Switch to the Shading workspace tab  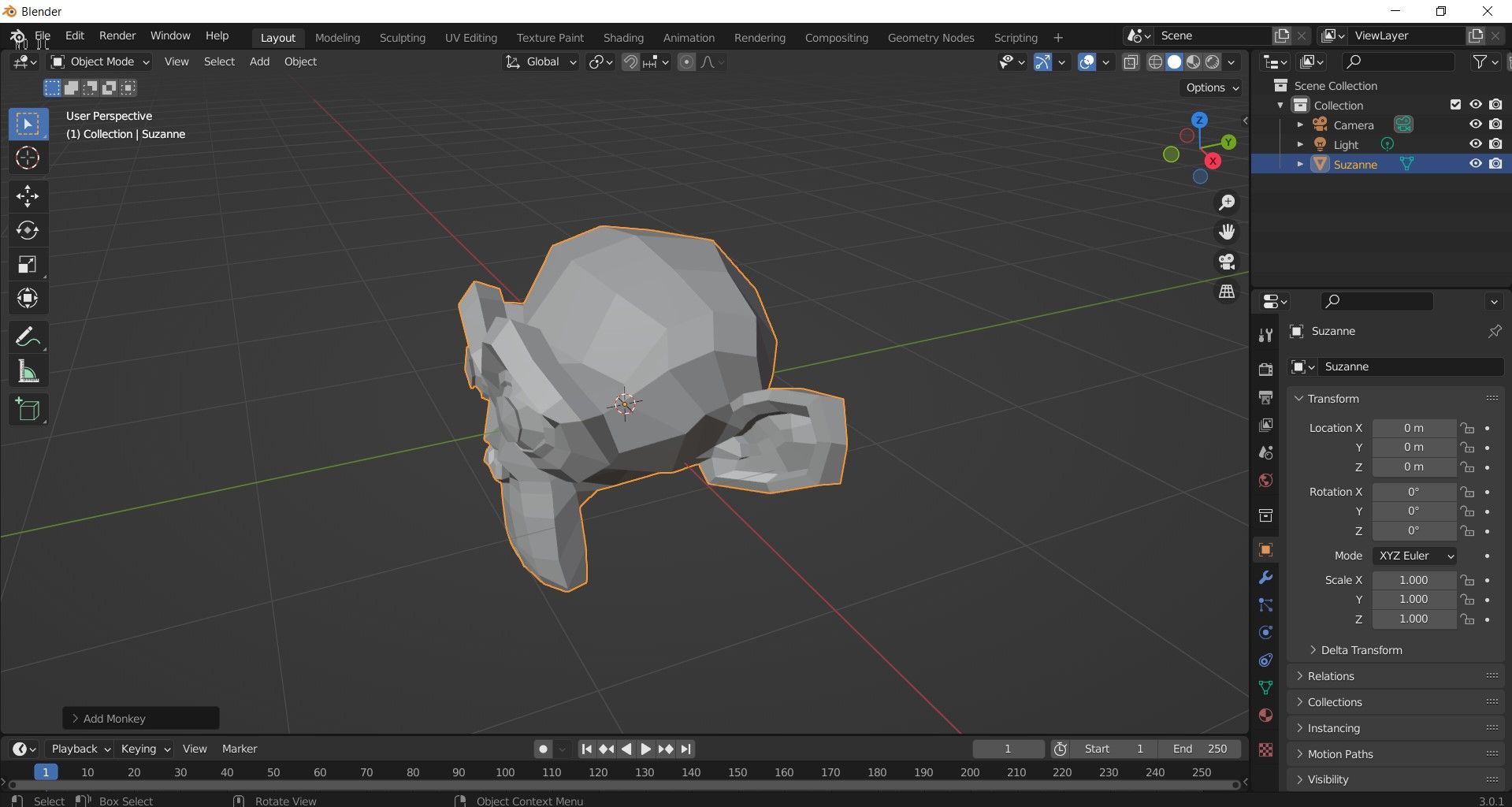tap(623, 37)
